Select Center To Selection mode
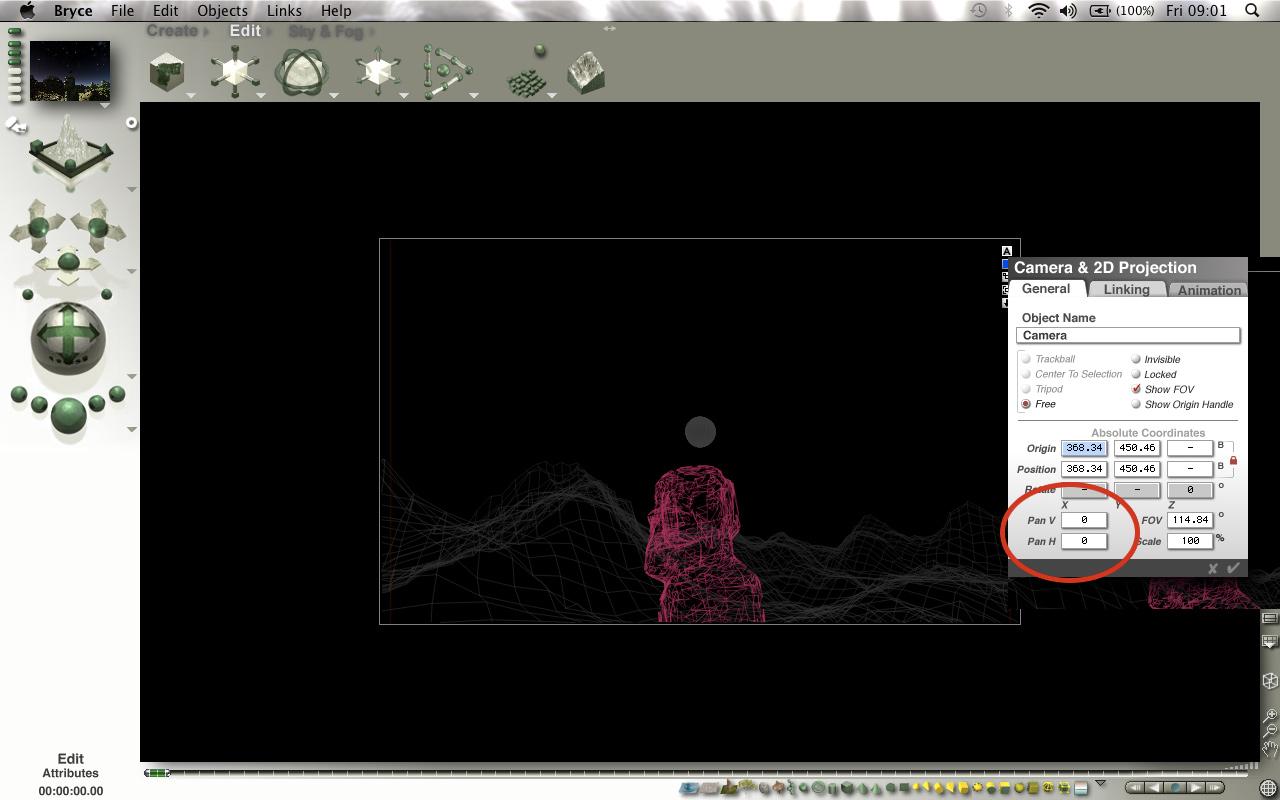The width and height of the screenshot is (1280, 800). coord(1026,374)
